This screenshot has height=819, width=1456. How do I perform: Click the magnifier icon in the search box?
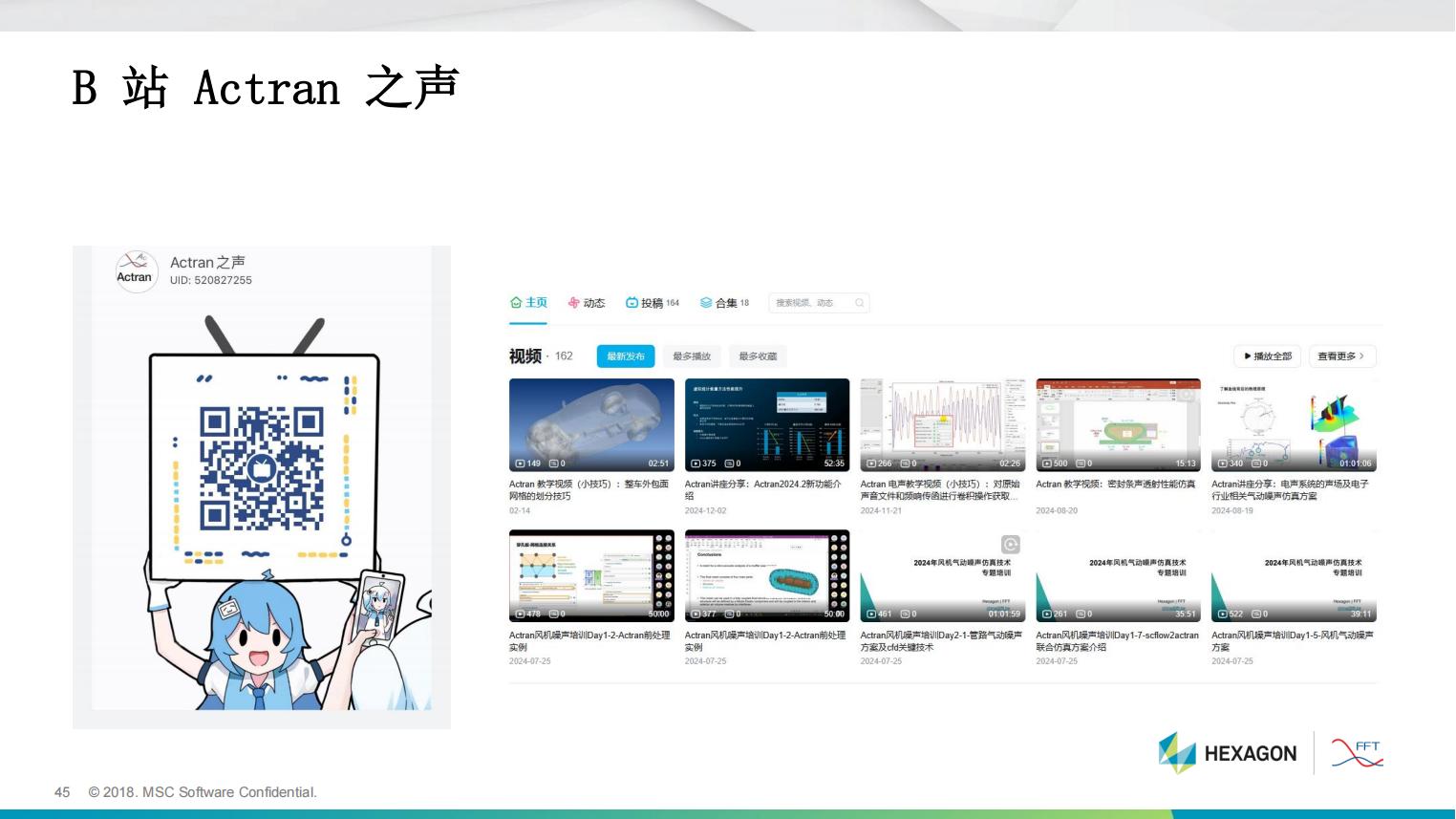[860, 303]
